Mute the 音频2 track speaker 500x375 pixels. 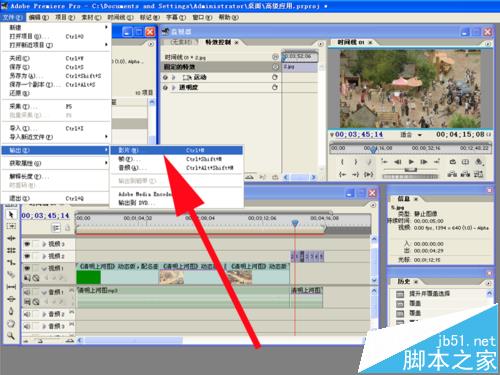tap(27, 314)
